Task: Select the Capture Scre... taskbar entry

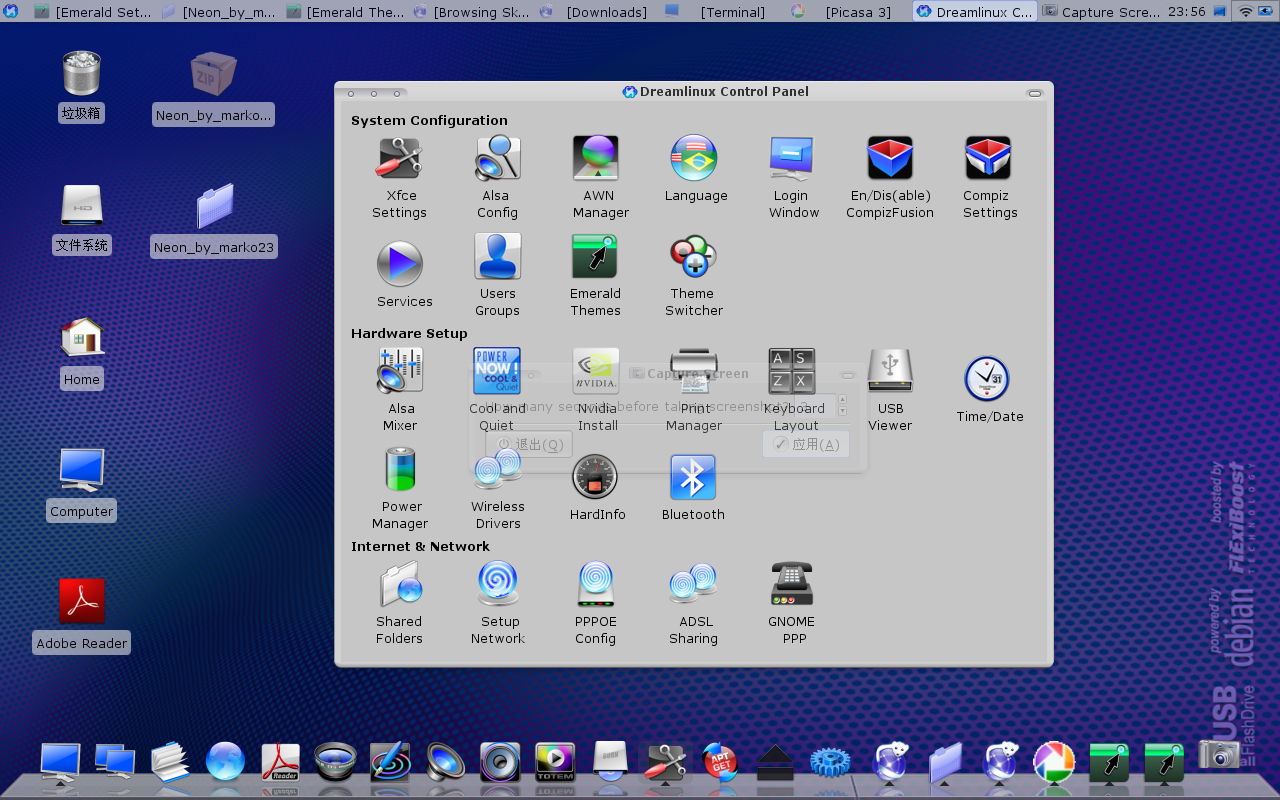Action: tap(1101, 12)
